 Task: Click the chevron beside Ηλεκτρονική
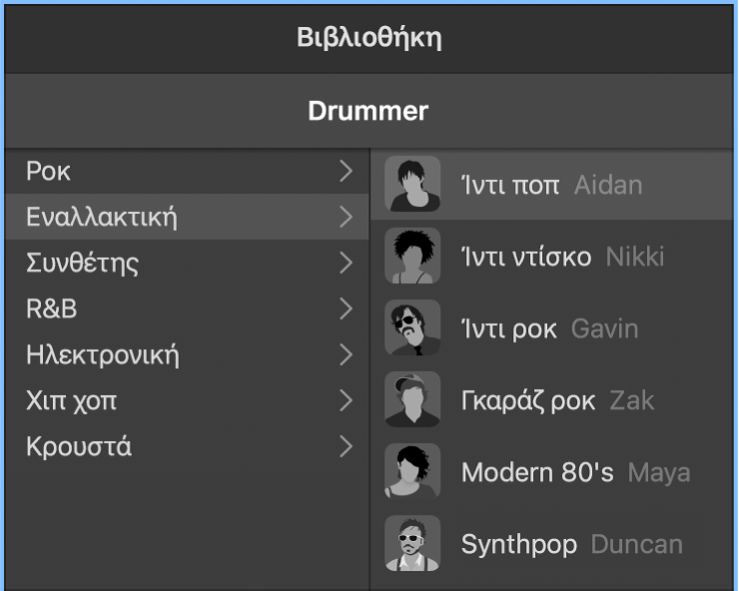[346, 355]
